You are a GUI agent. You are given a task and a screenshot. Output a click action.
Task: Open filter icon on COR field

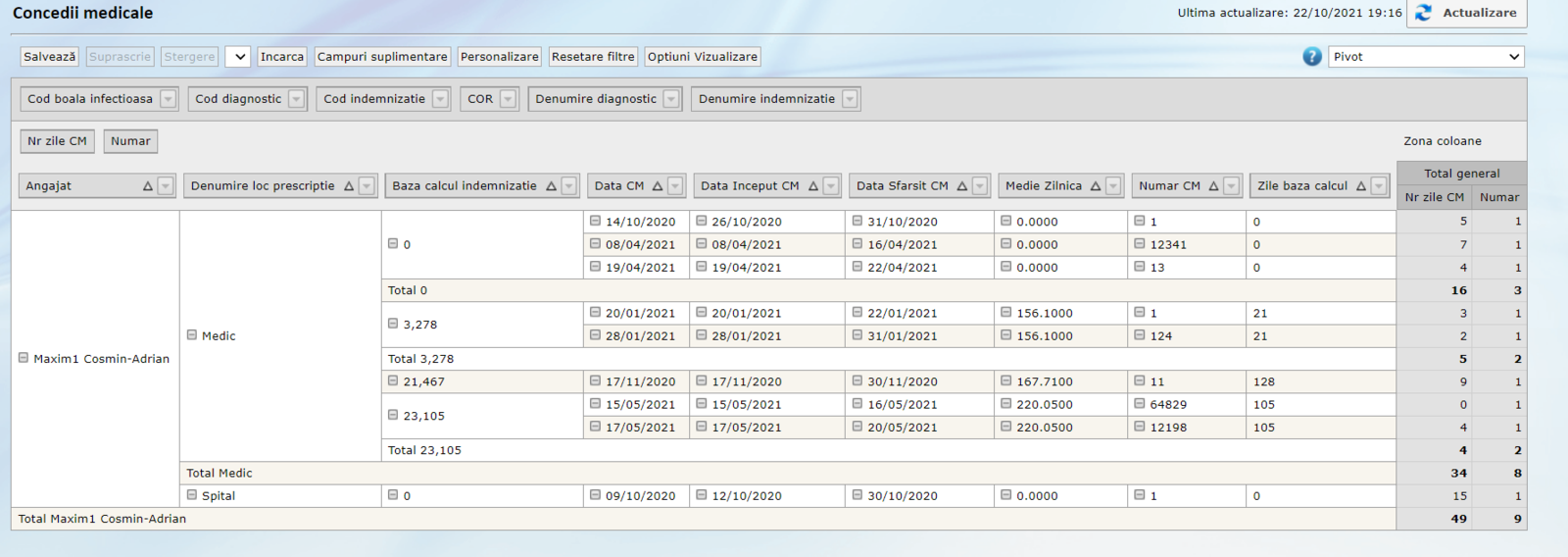[508, 99]
